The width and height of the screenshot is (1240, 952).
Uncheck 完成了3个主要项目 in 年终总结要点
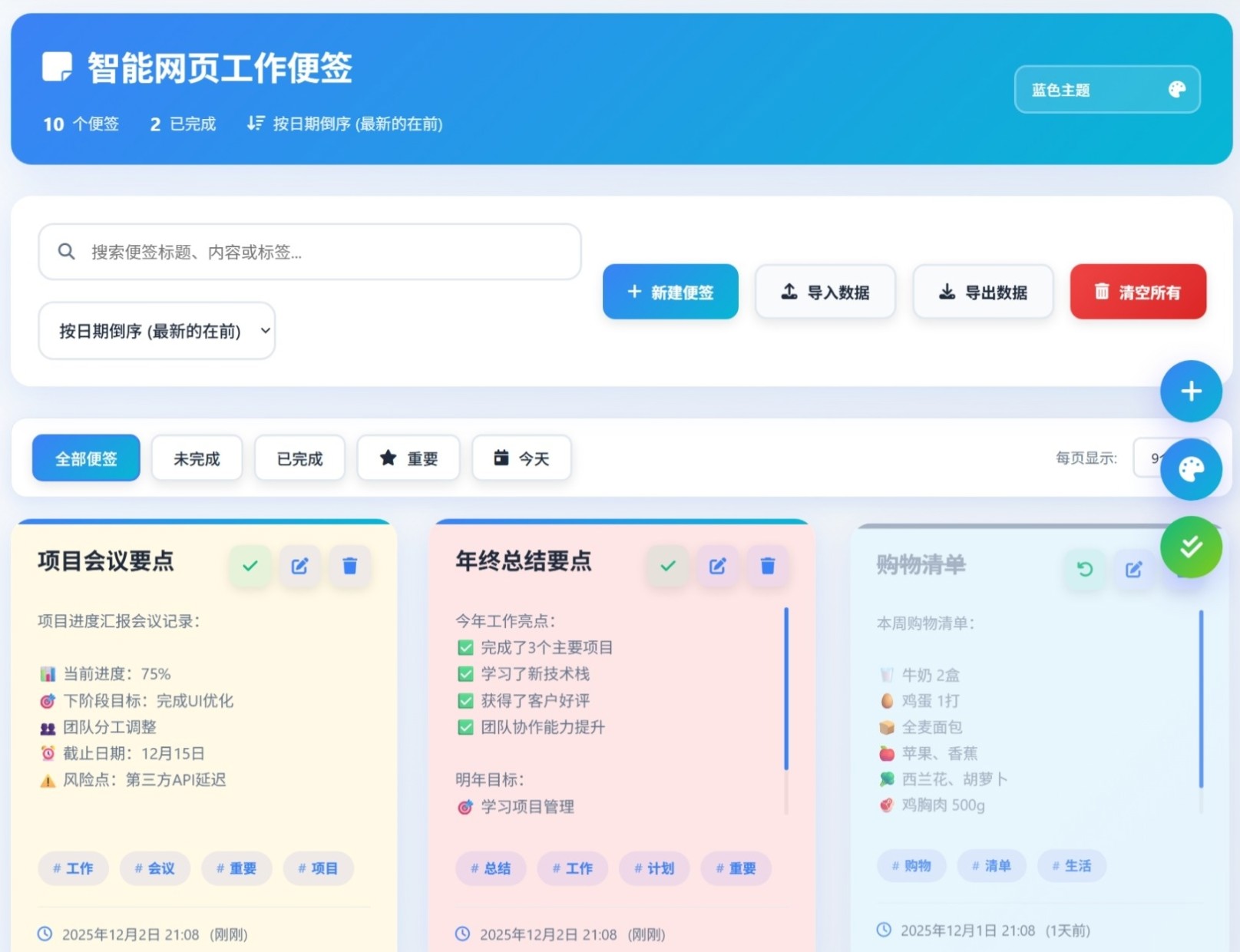coord(465,647)
